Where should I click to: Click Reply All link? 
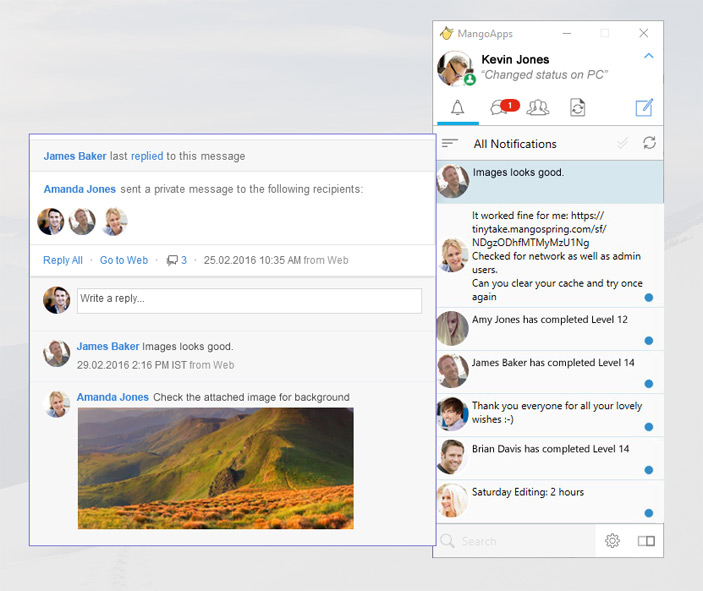63,260
